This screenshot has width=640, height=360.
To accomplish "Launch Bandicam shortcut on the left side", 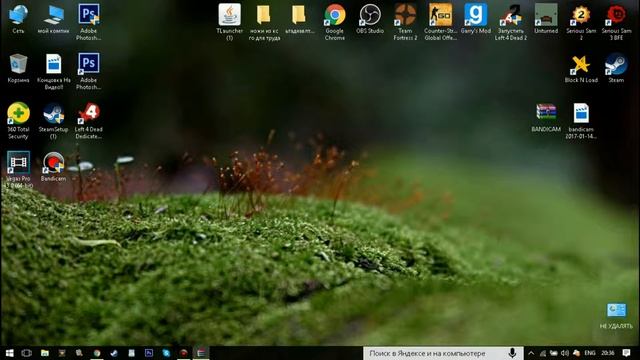I will point(53,167).
